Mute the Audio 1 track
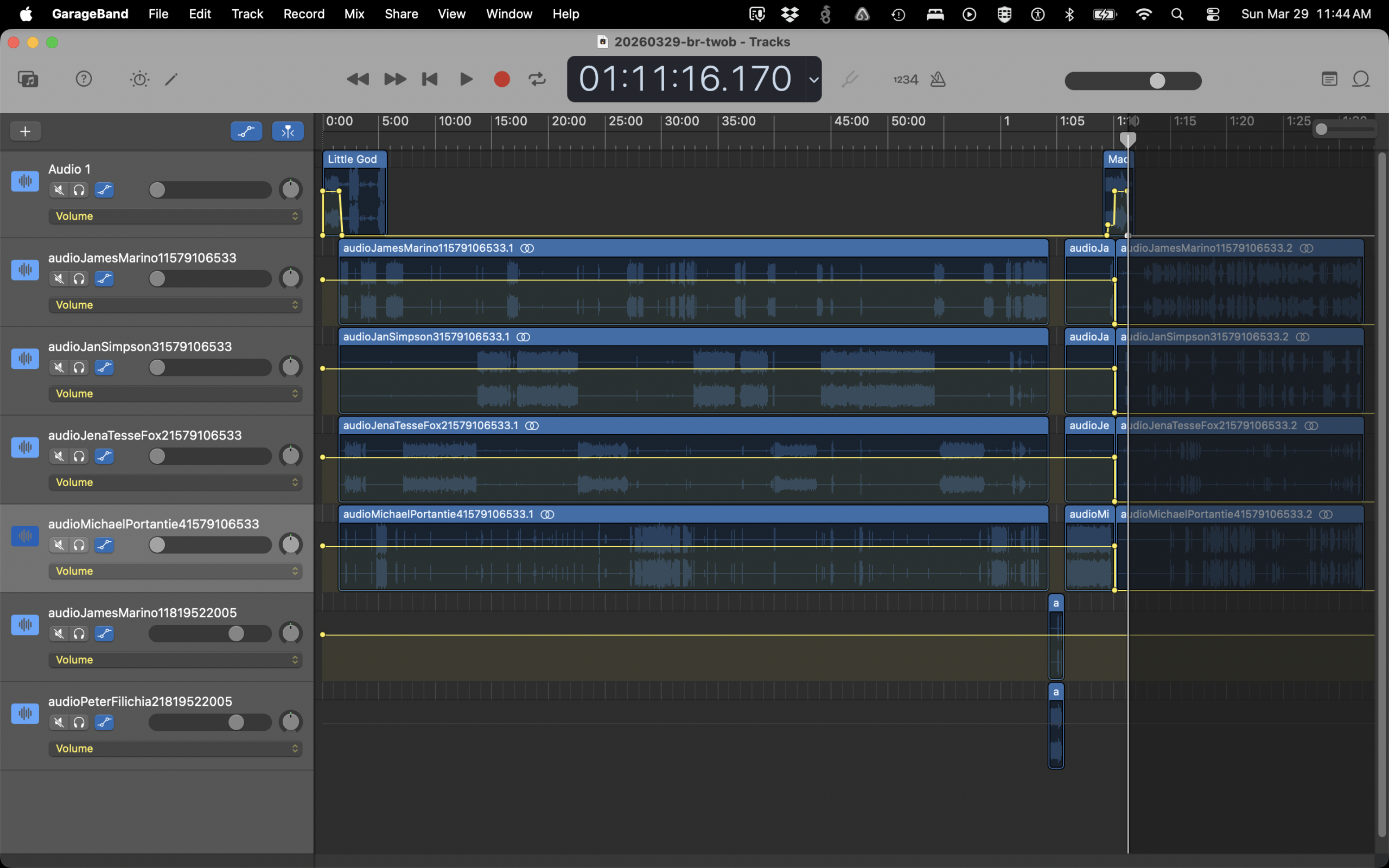The width and height of the screenshot is (1389, 868). (x=59, y=190)
